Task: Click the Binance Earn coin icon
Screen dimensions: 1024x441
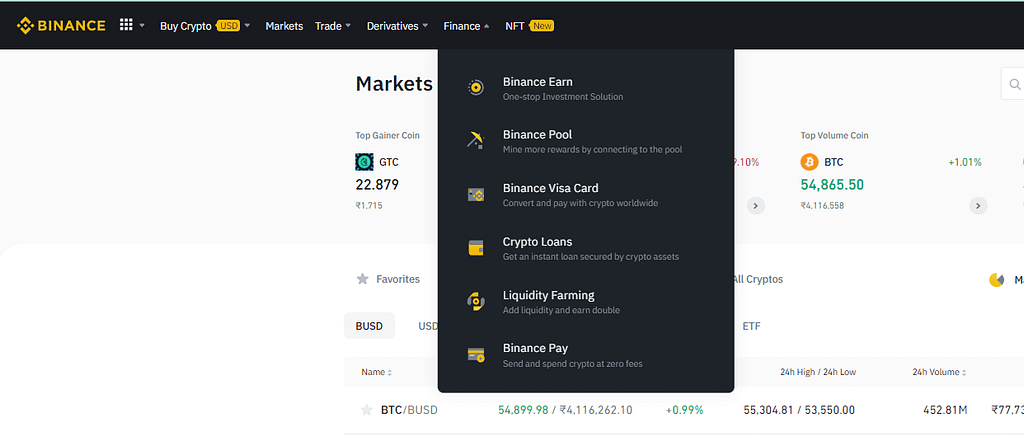Action: pyautogui.click(x=475, y=88)
